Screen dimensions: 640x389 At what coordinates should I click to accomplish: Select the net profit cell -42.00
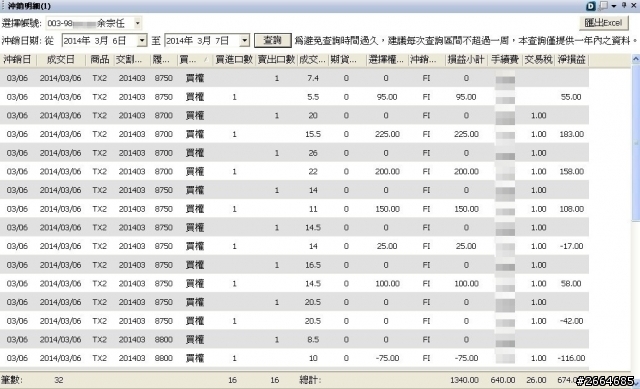coord(571,321)
